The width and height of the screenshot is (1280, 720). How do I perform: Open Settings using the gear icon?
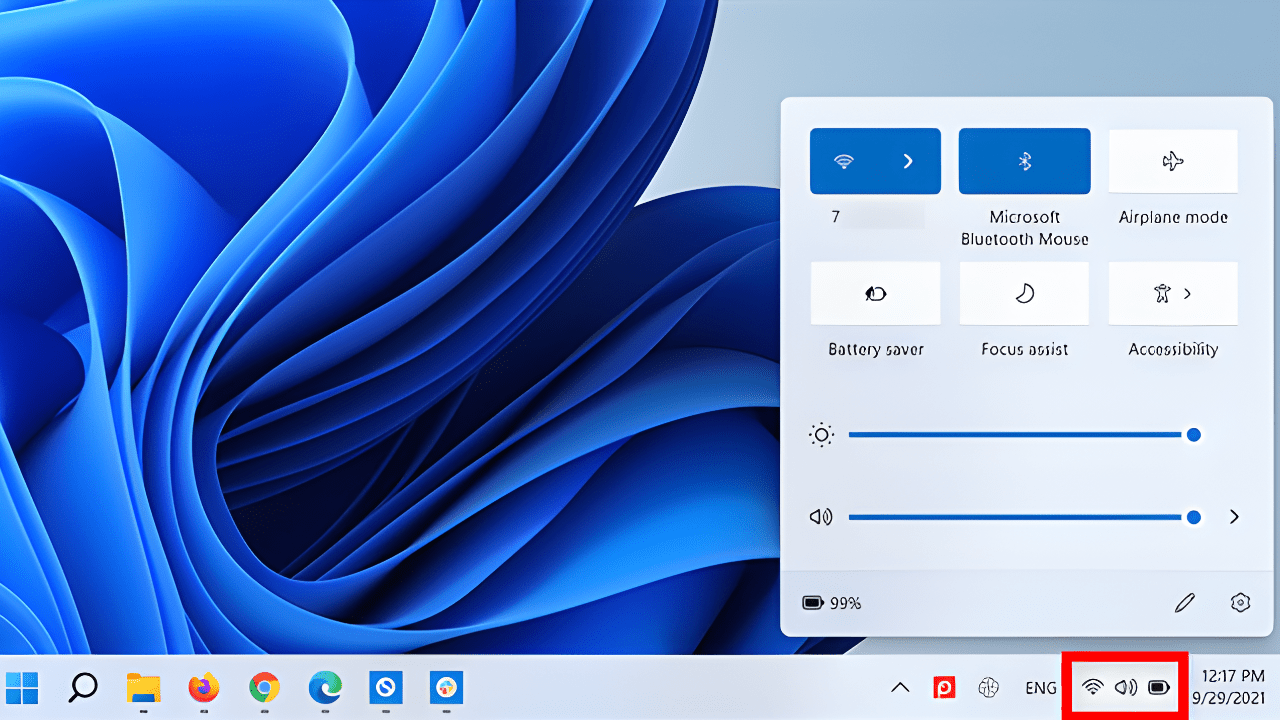(x=1240, y=602)
